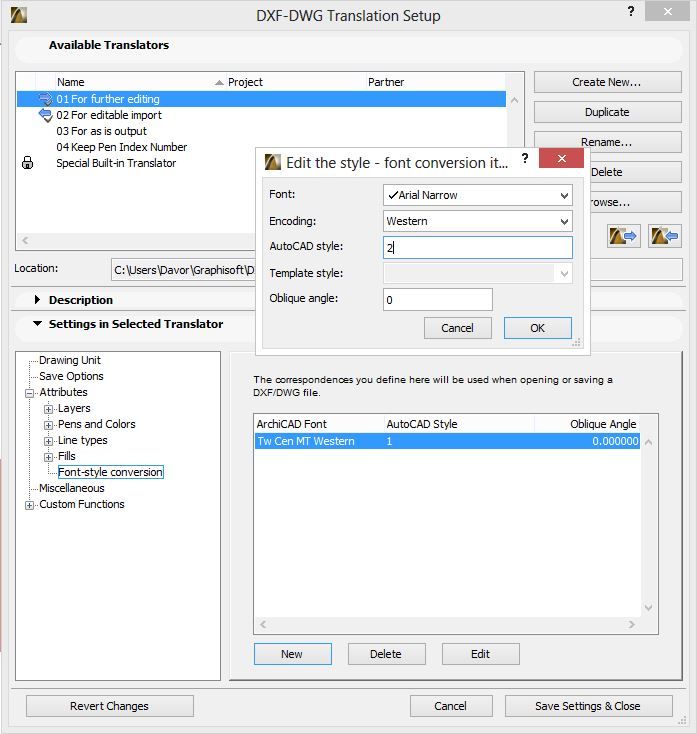Expand the Pens and Colors node
The width and height of the screenshot is (697, 734).
(x=48, y=425)
